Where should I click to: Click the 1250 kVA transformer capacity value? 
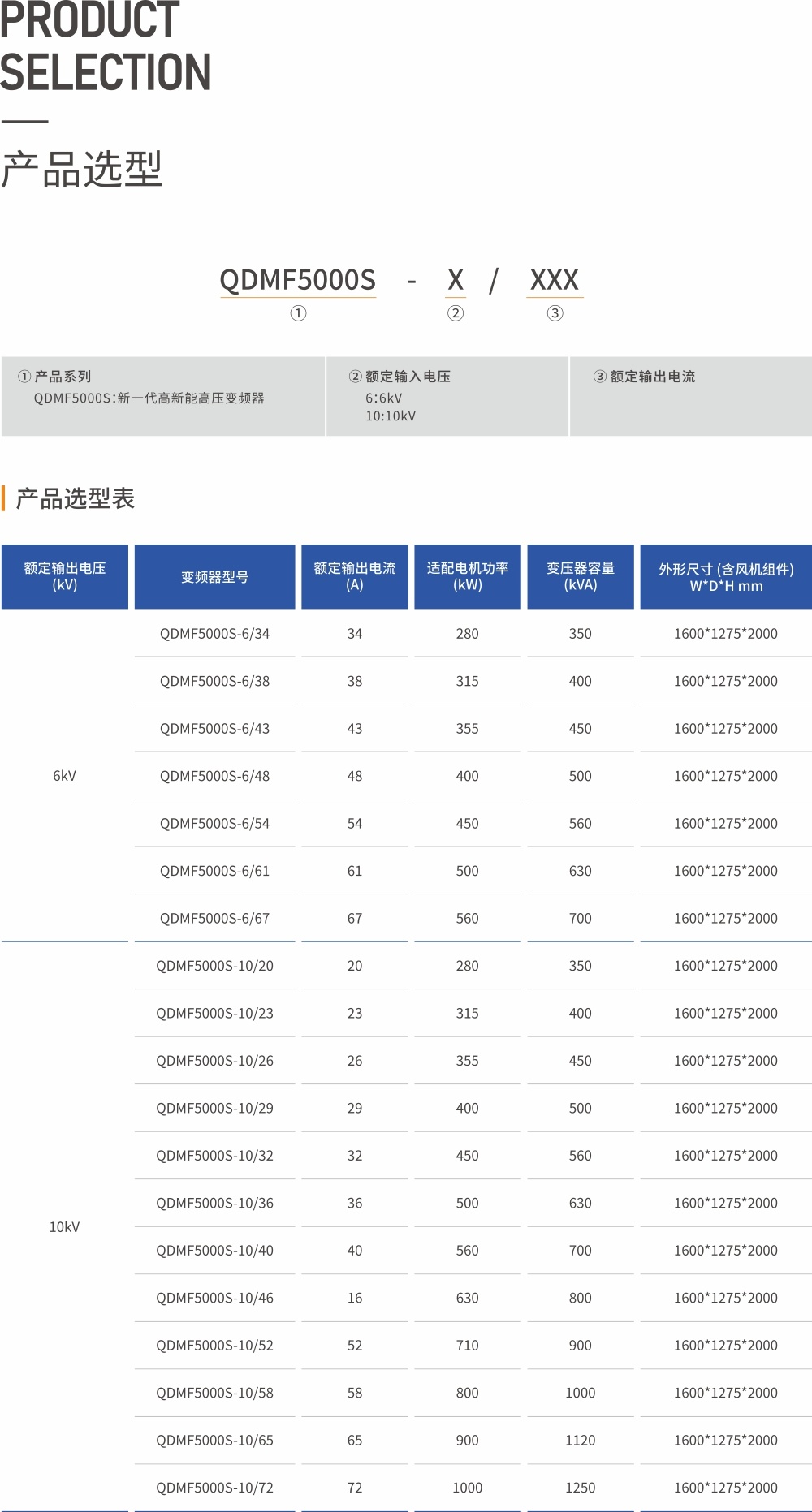pyautogui.click(x=581, y=1488)
